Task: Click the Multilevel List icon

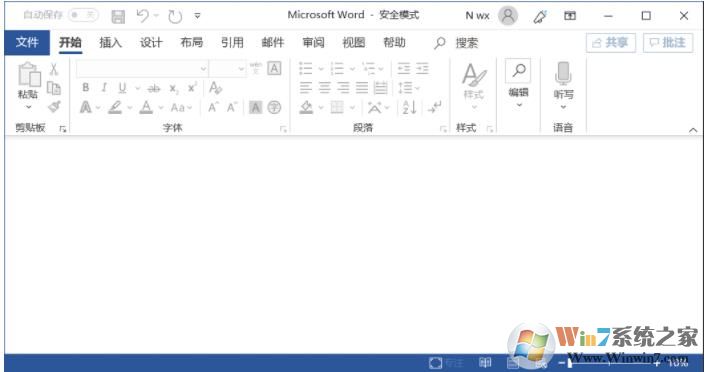Action: (369, 68)
